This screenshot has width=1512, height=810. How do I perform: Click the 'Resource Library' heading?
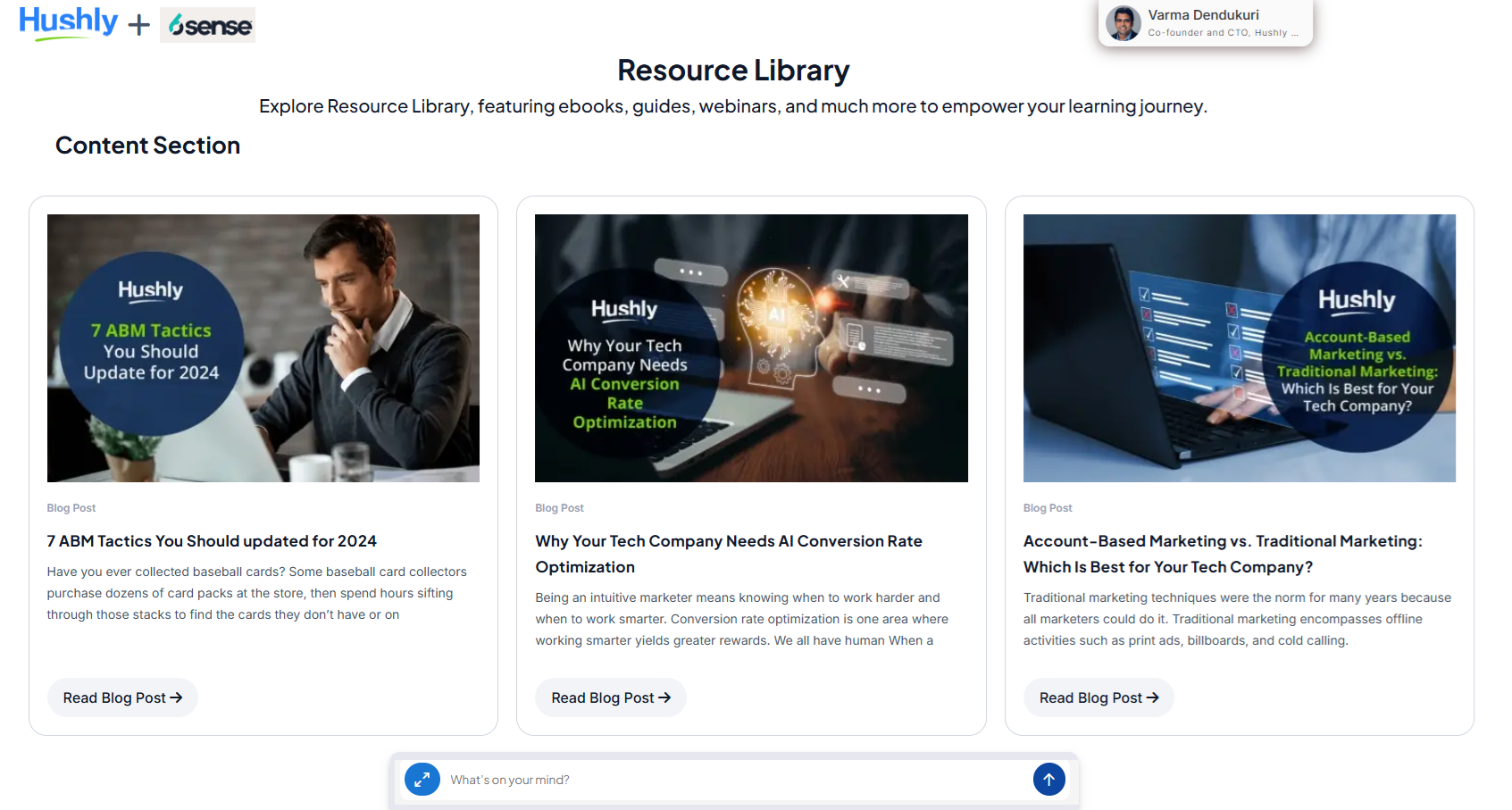(733, 71)
